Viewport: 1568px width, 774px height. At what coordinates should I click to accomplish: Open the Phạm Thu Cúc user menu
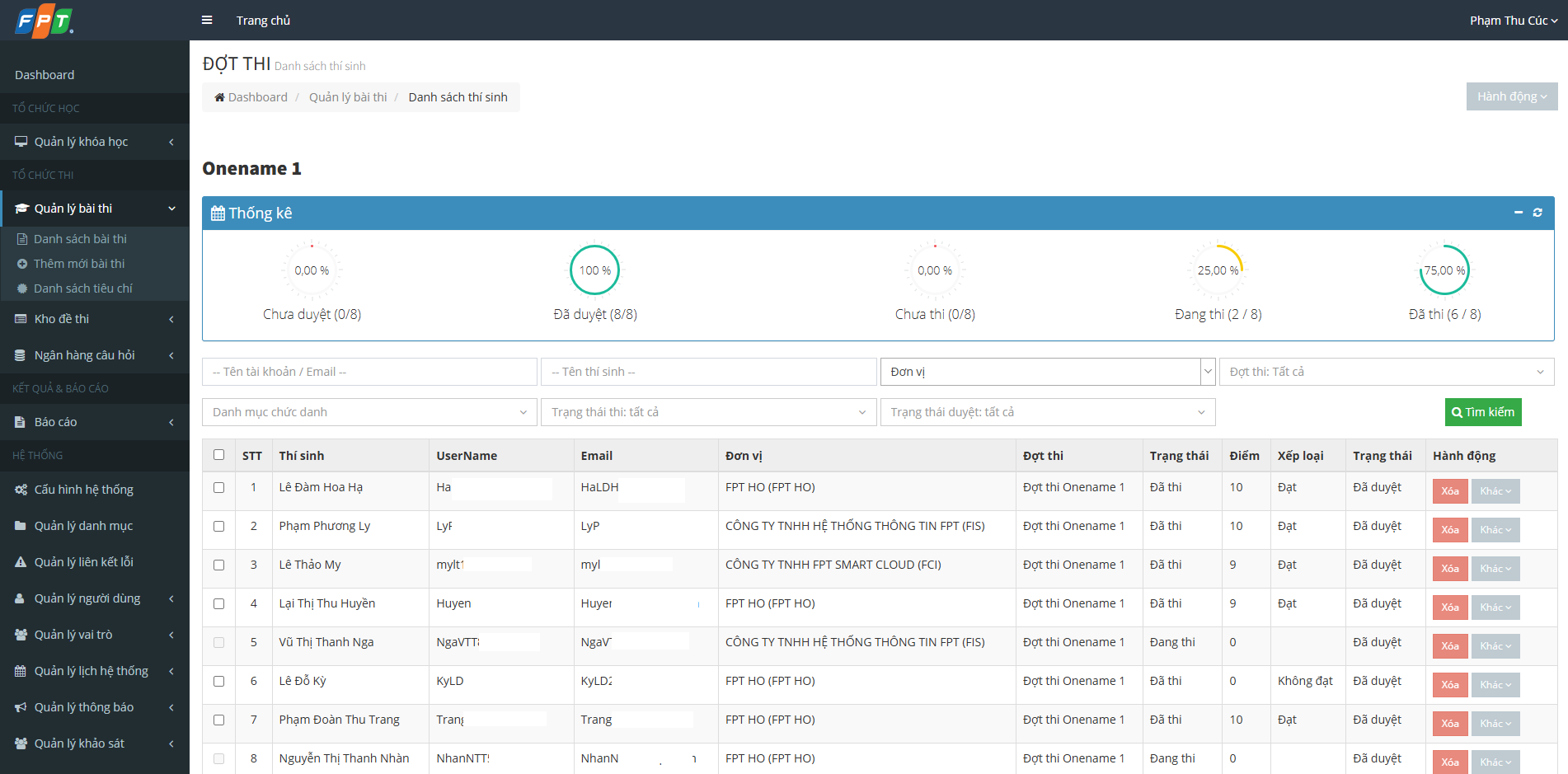[x=1514, y=21]
